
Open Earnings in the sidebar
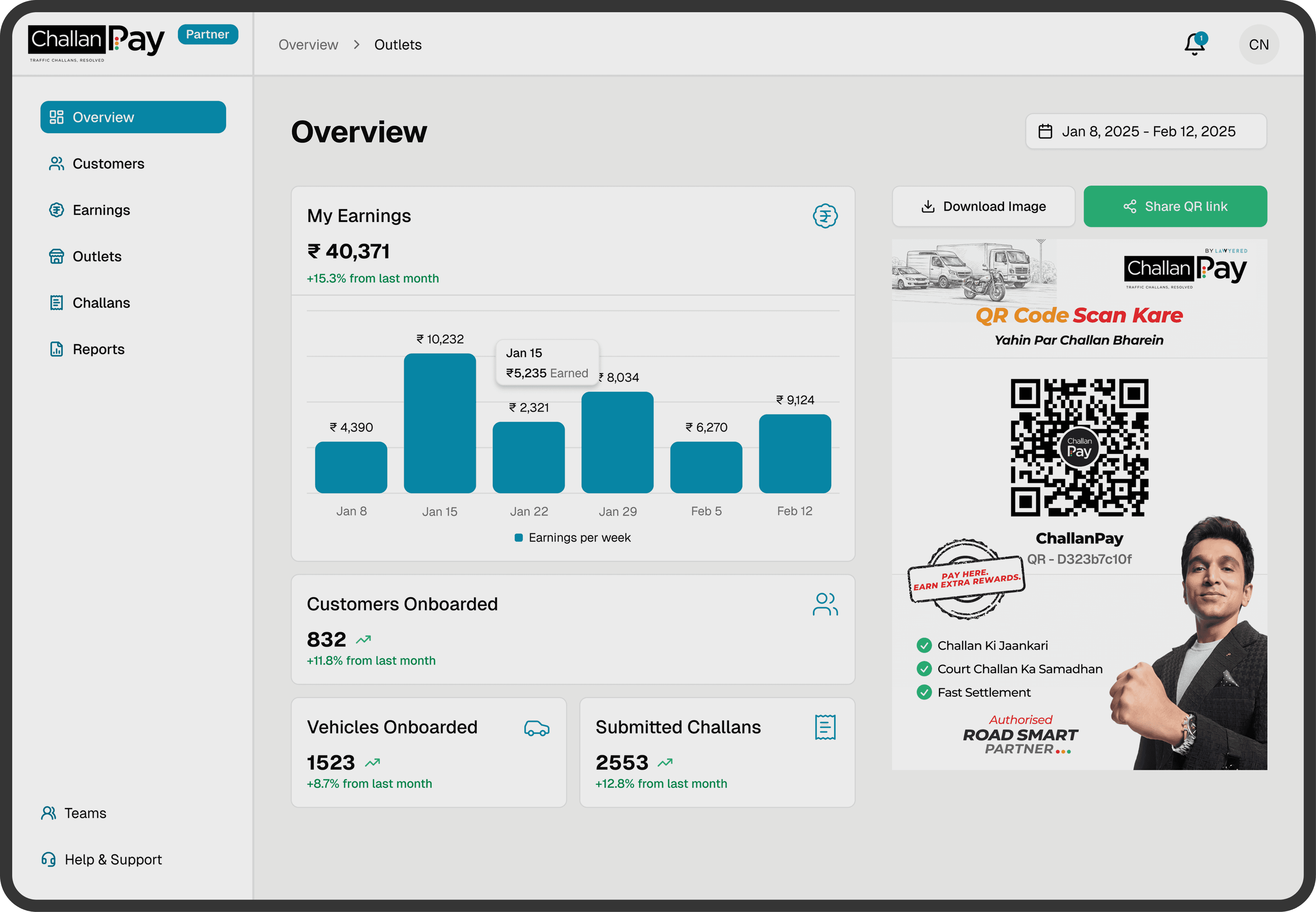pos(101,210)
